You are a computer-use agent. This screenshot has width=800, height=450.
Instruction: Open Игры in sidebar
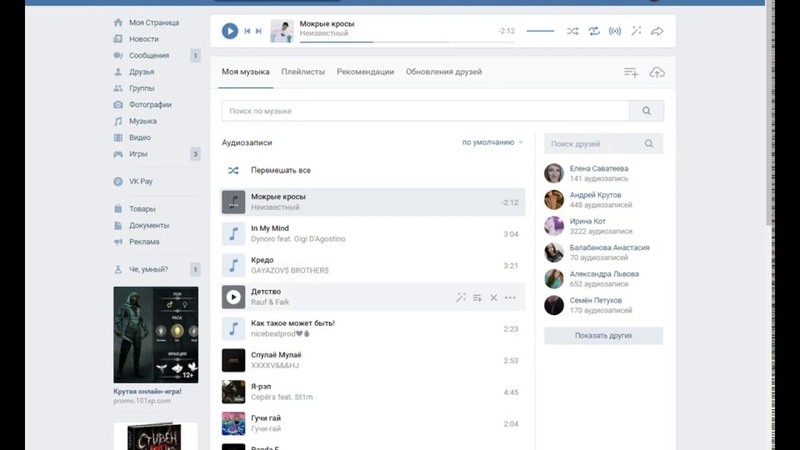pyautogui.click(x=138, y=154)
